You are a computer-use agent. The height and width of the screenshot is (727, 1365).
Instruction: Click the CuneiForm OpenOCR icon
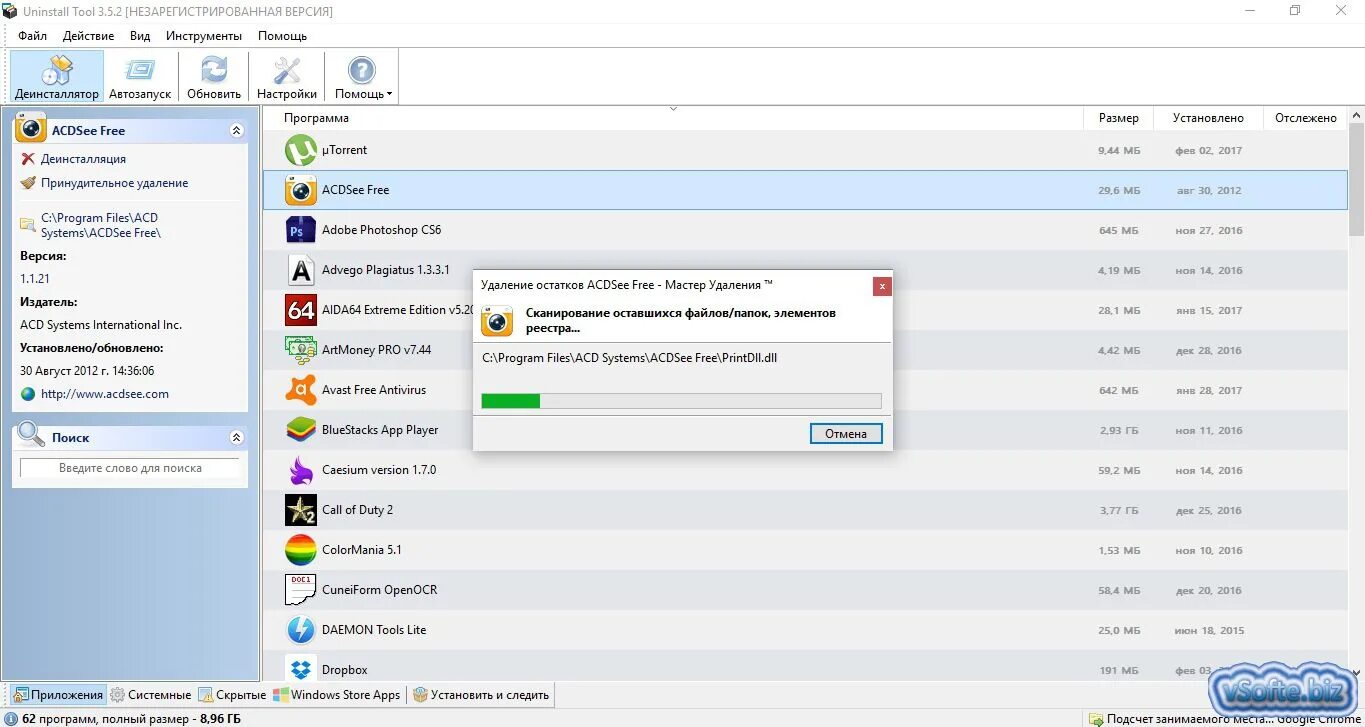(301, 590)
